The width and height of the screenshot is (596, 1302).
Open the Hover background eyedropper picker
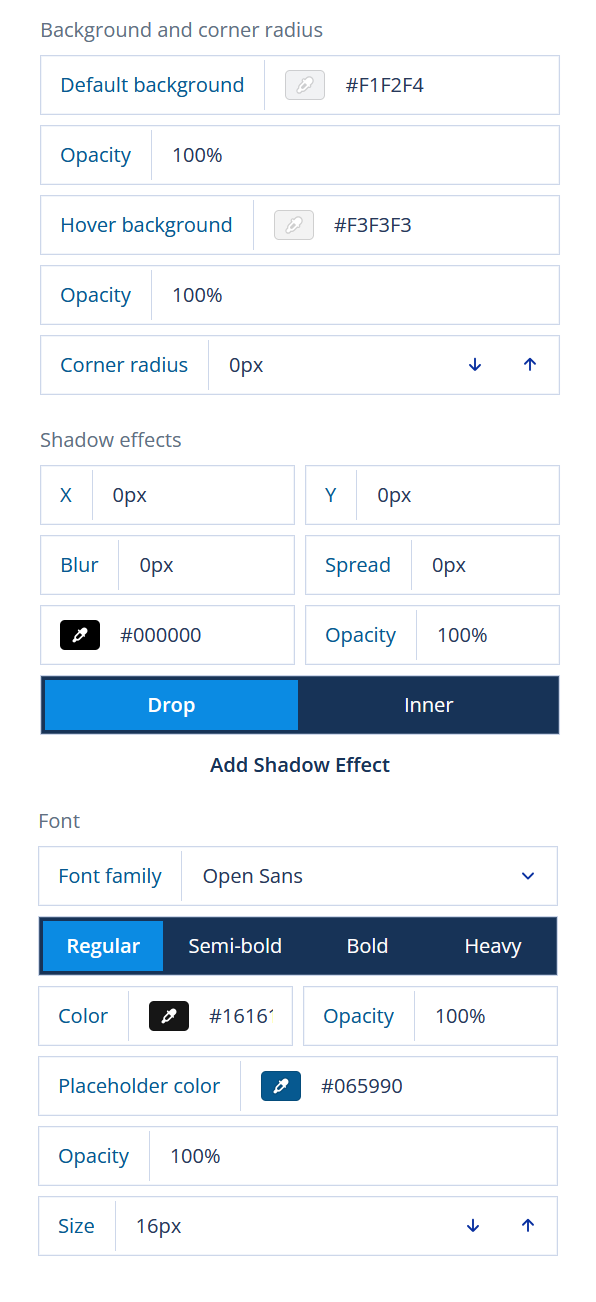coord(294,225)
